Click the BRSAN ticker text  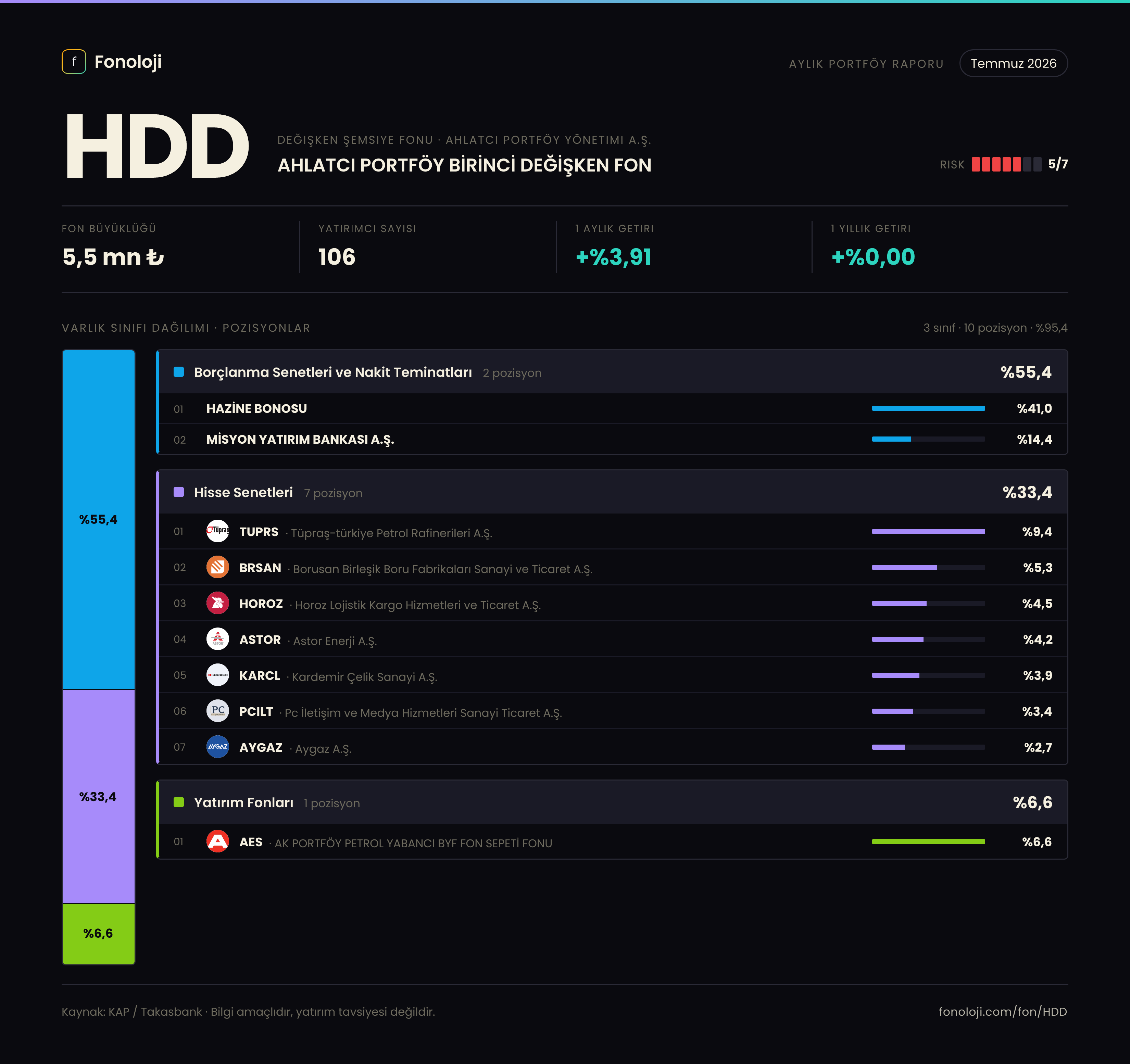click(260, 568)
